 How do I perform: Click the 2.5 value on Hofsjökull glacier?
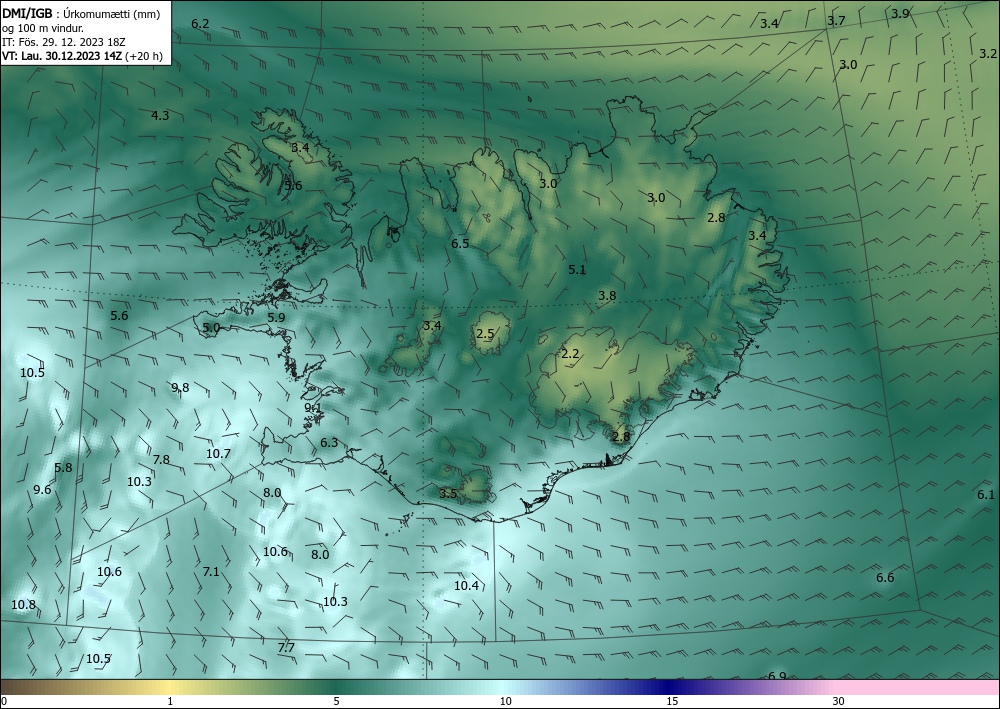(x=485, y=333)
